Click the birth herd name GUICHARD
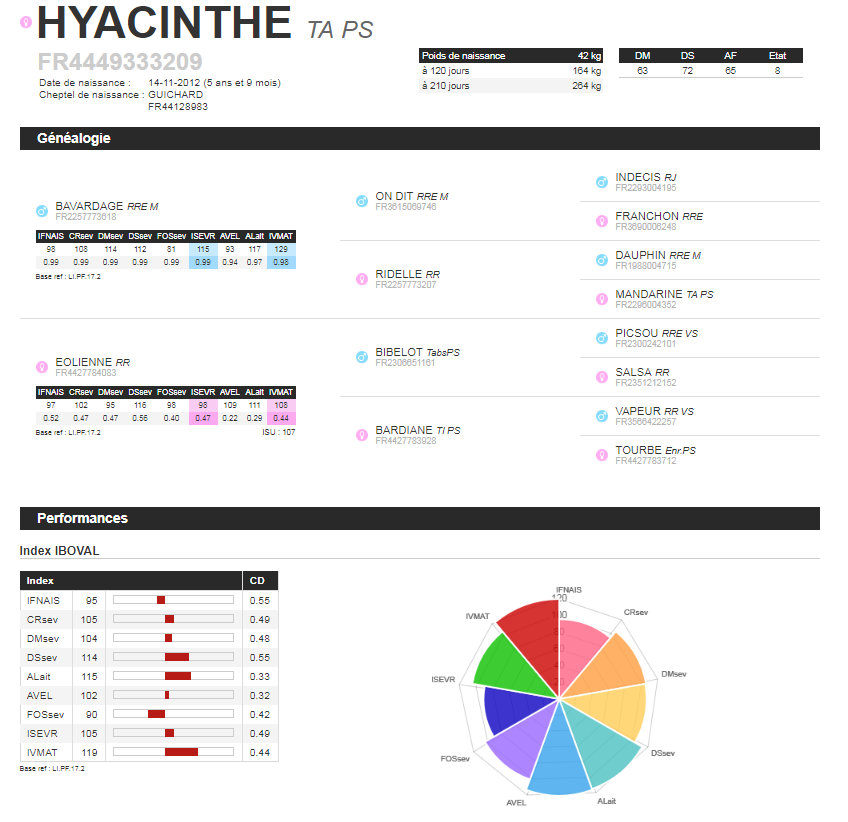Viewport: 848px width, 822px height. click(176, 95)
